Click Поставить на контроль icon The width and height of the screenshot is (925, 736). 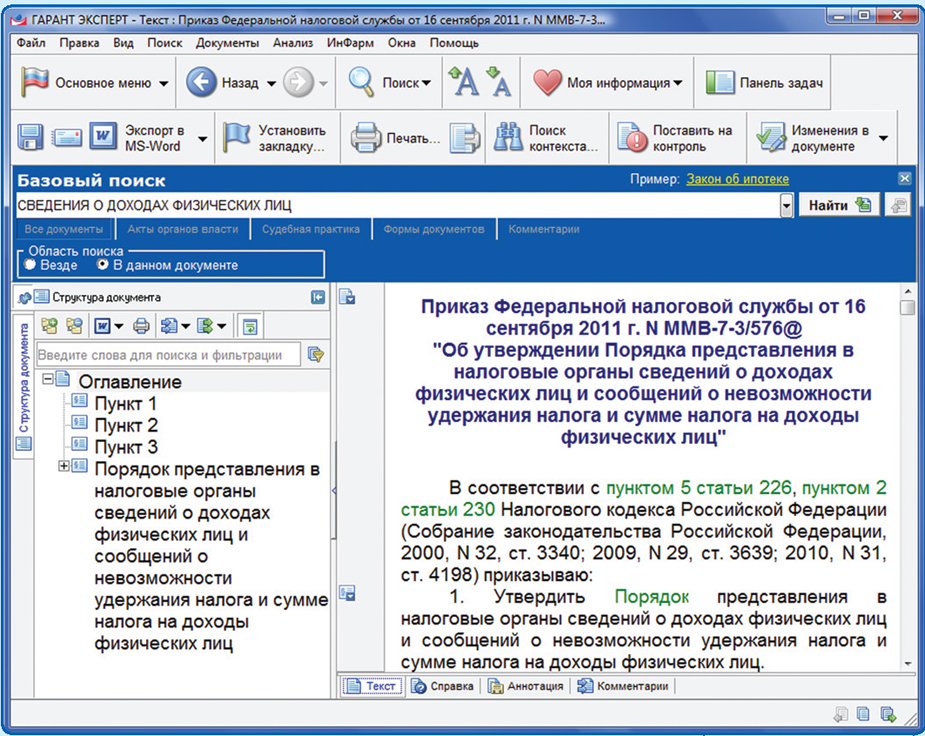632,138
